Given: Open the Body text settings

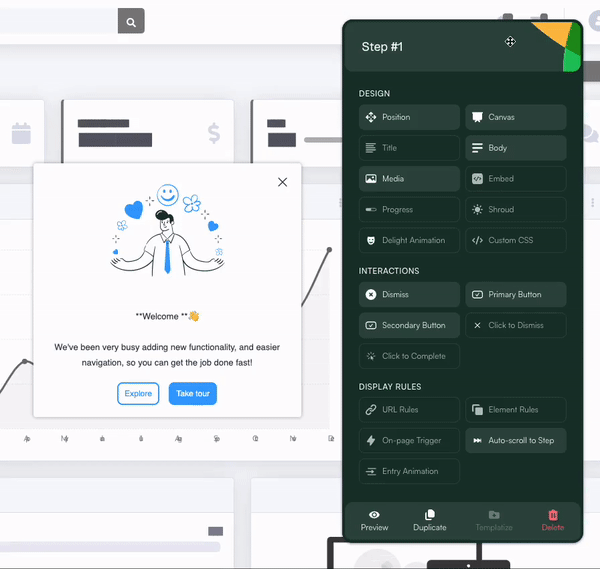Looking at the screenshot, I should coord(515,148).
